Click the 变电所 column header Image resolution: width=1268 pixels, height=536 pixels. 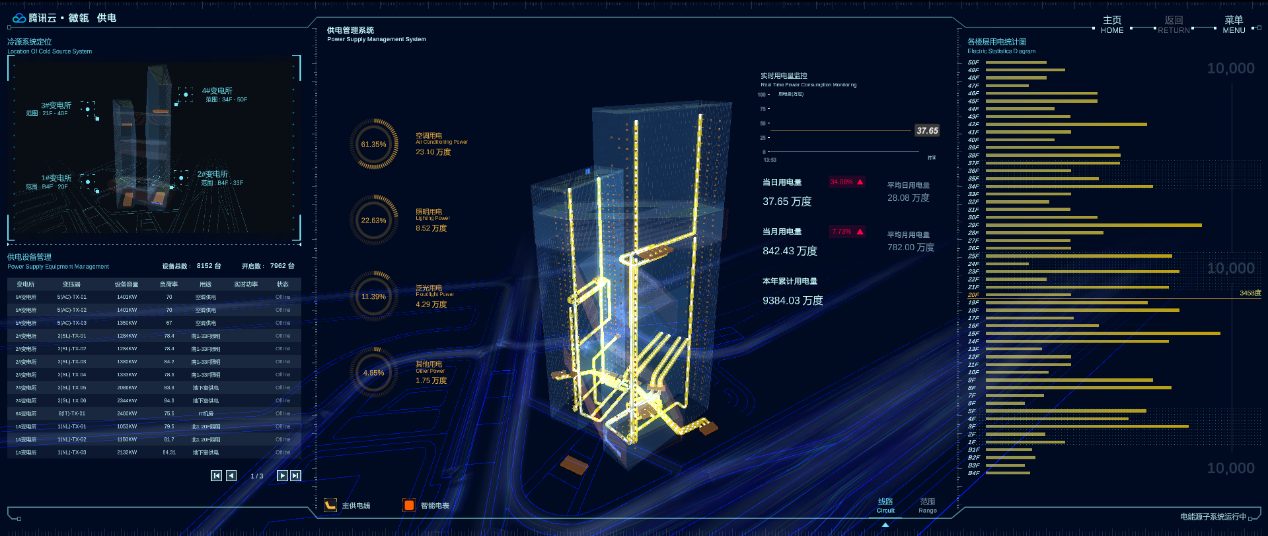[25, 284]
